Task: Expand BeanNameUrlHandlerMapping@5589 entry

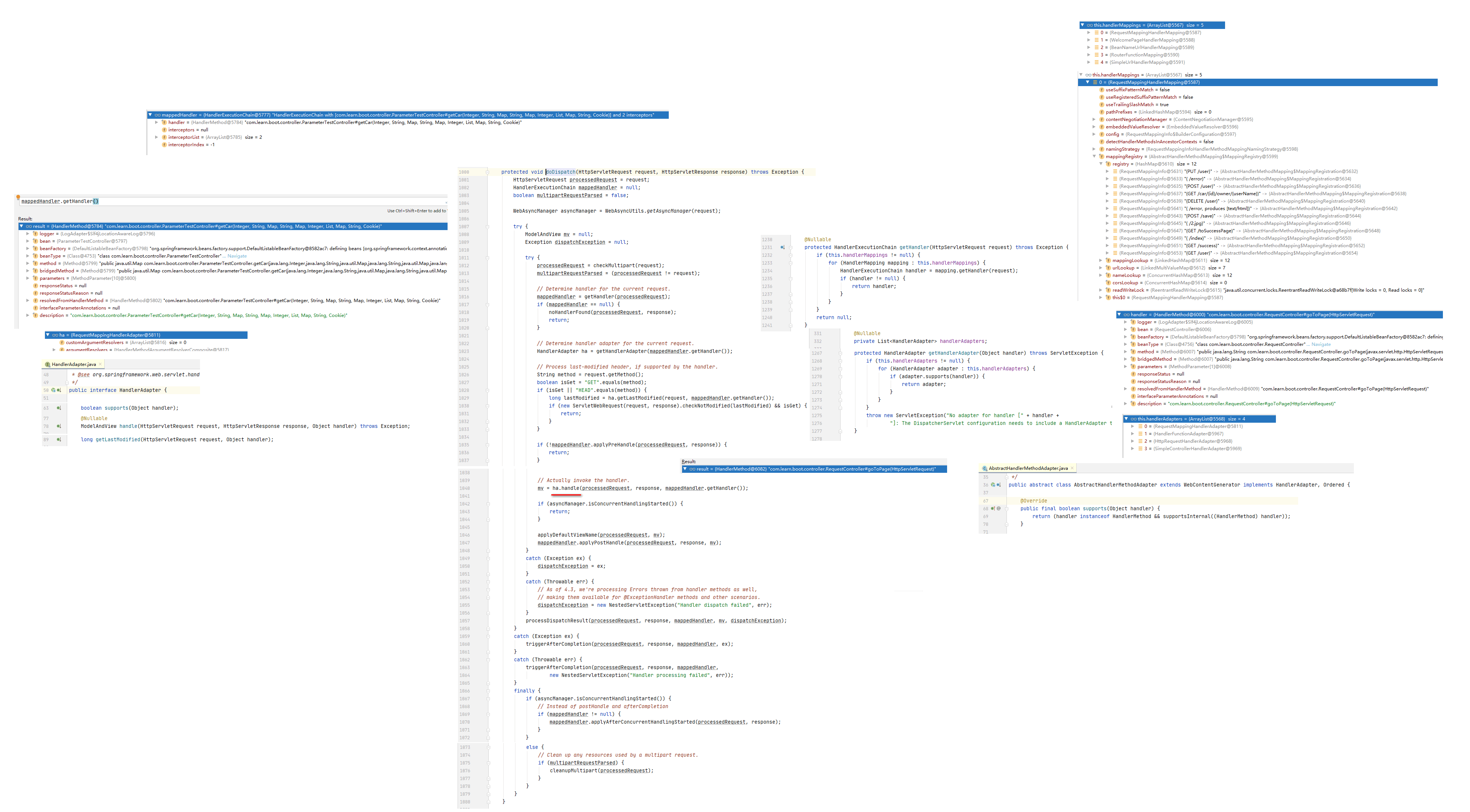Action: point(1089,48)
